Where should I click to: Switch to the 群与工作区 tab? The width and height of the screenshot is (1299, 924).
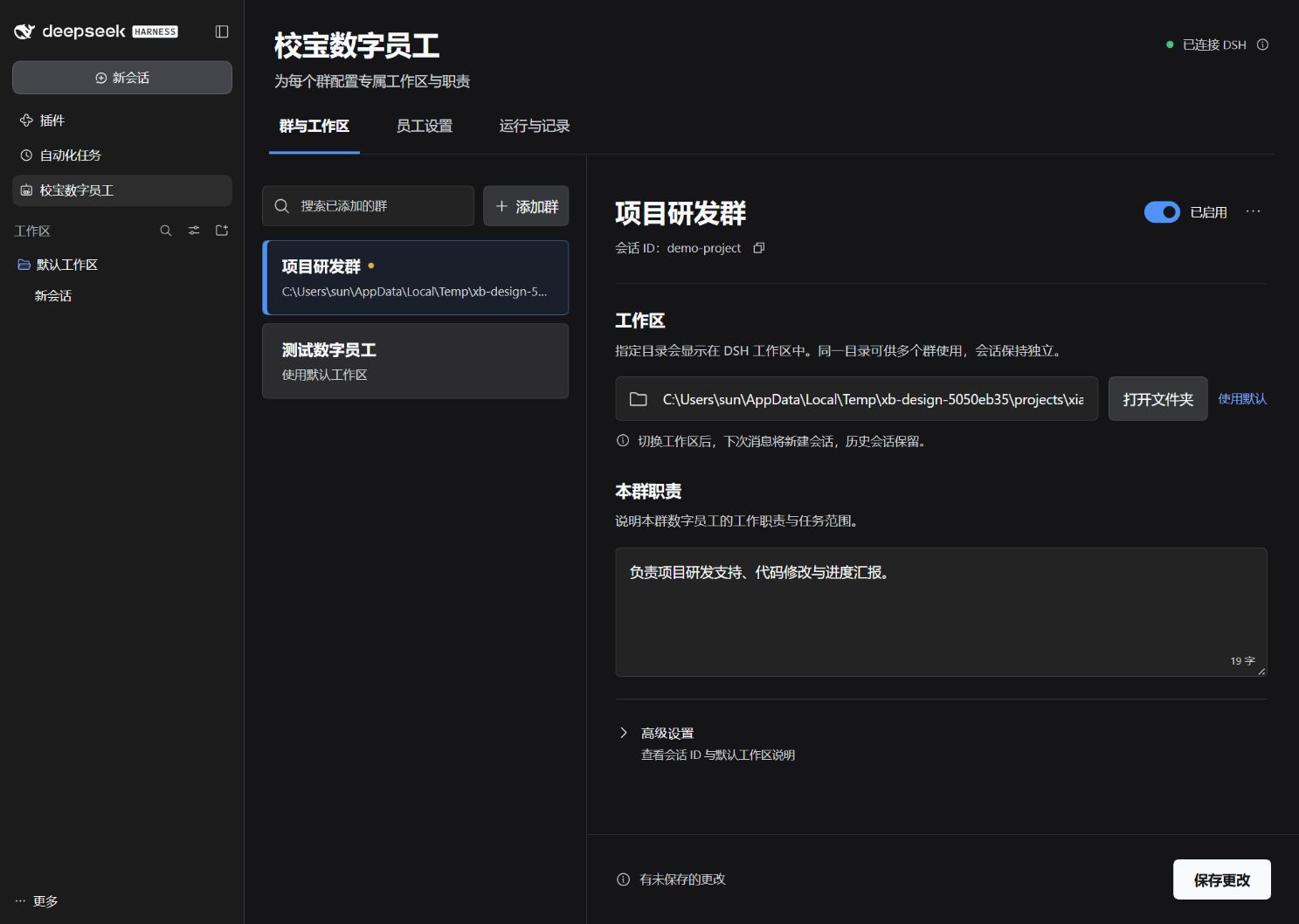(314, 127)
